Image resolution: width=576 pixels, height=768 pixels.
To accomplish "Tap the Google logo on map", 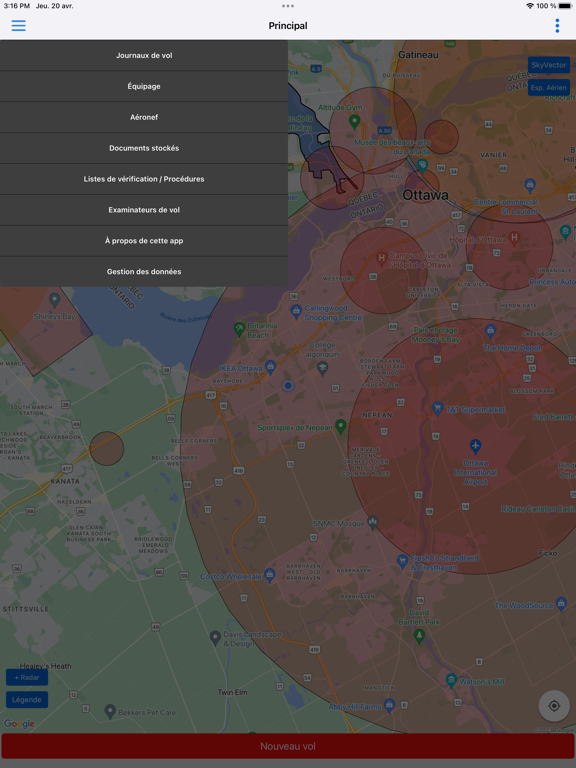I will [19, 723].
